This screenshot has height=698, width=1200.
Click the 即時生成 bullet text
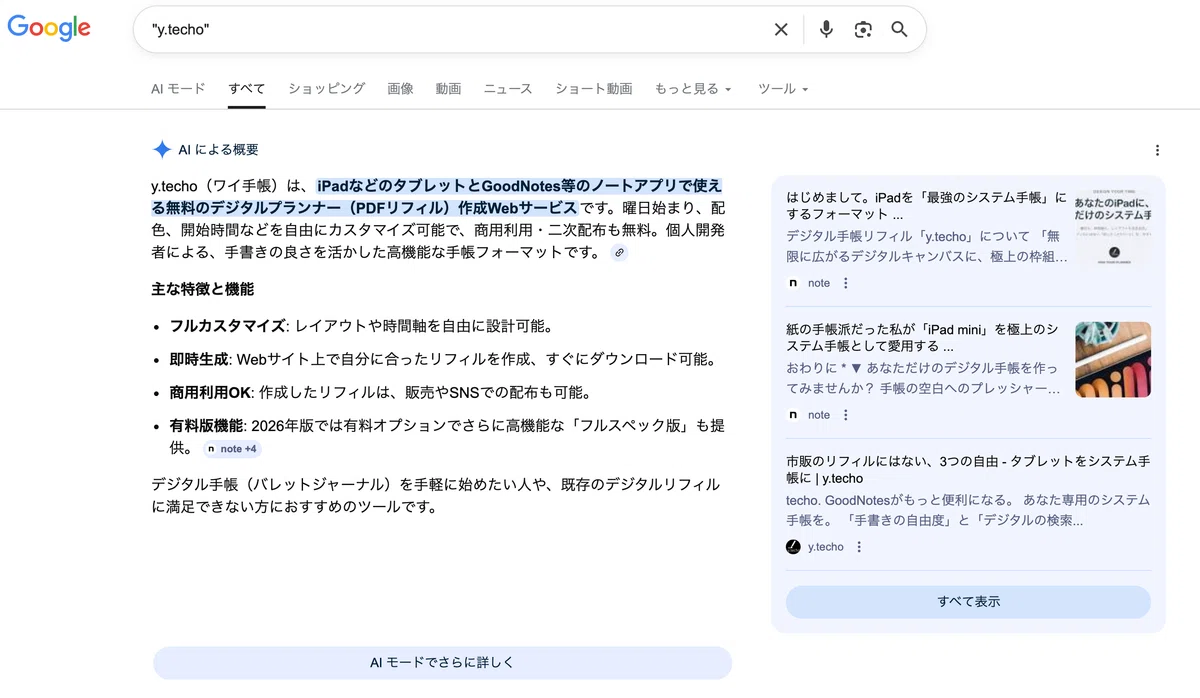[442, 359]
